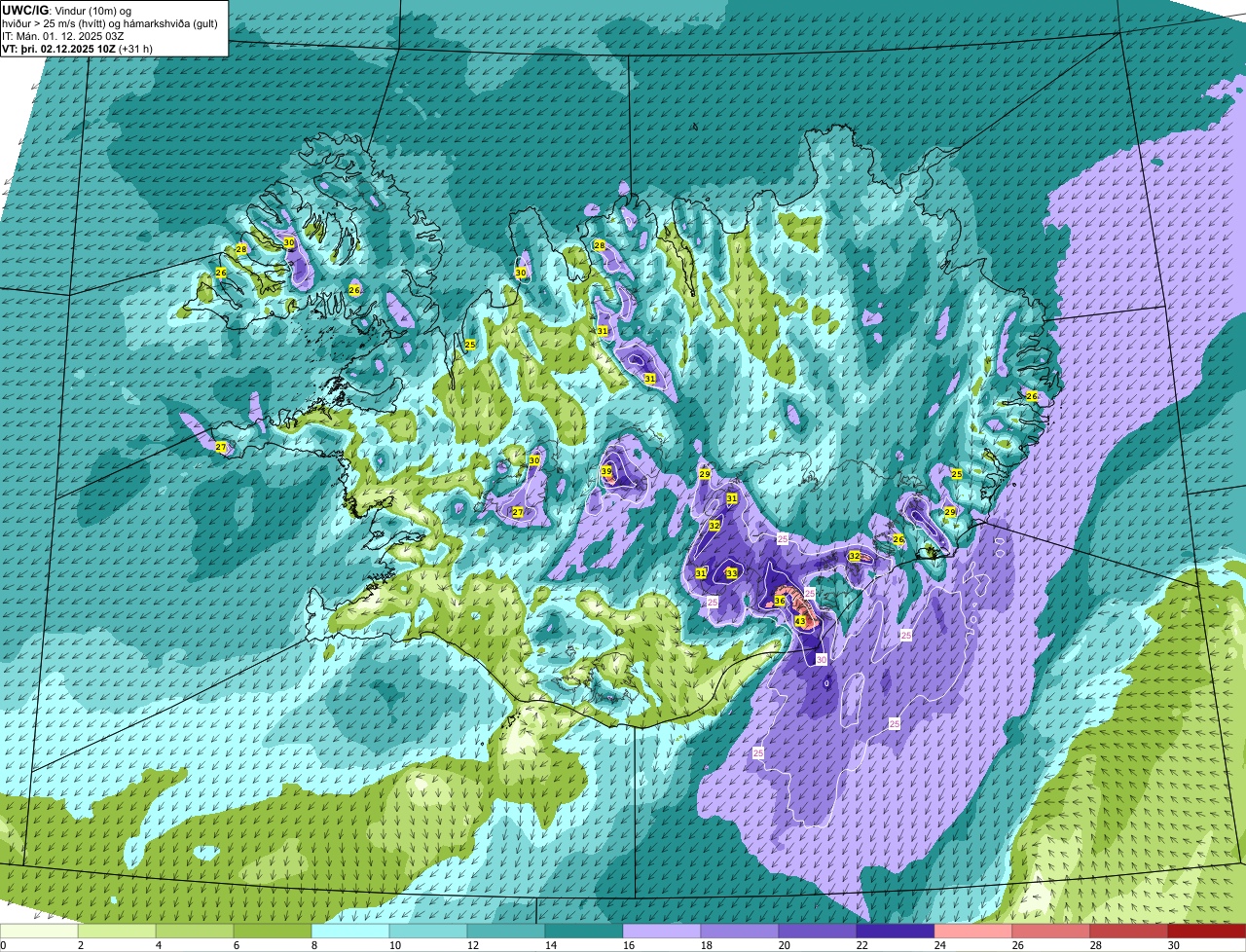1246x952 pixels.
Task: Click the 28–30 m/s red legend swatch
Action: point(1129,931)
